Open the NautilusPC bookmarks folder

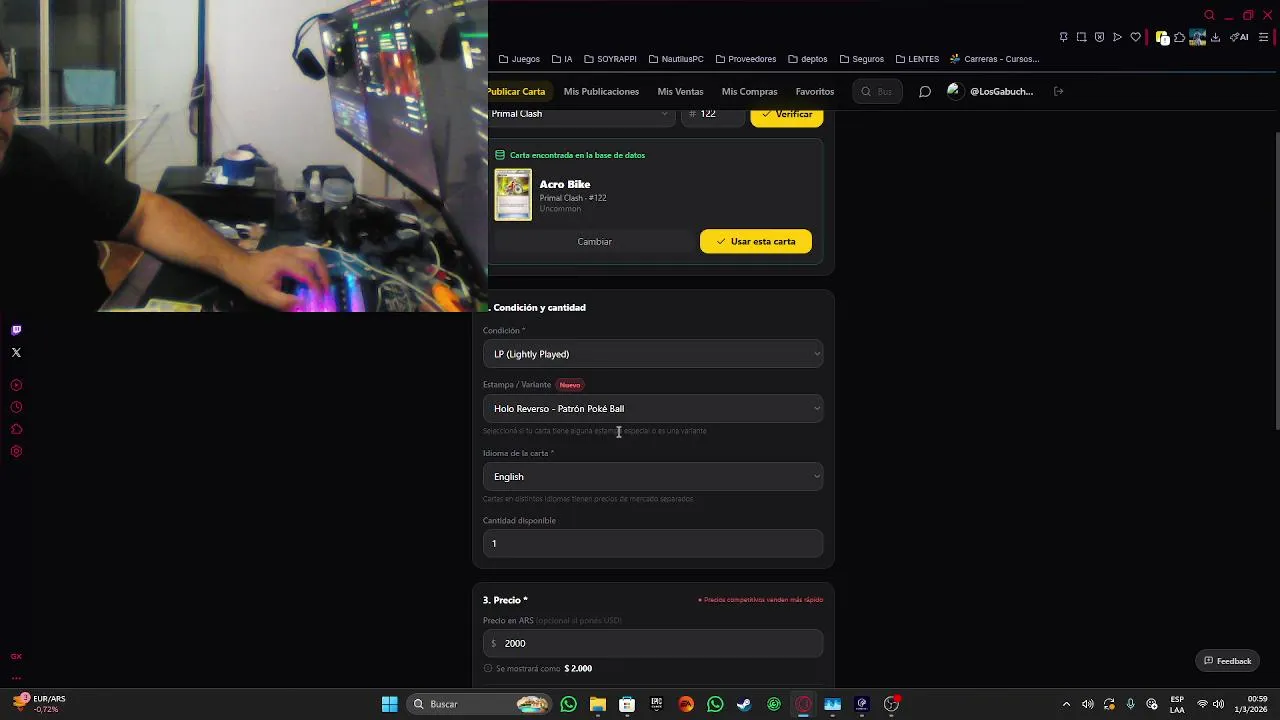click(x=676, y=59)
